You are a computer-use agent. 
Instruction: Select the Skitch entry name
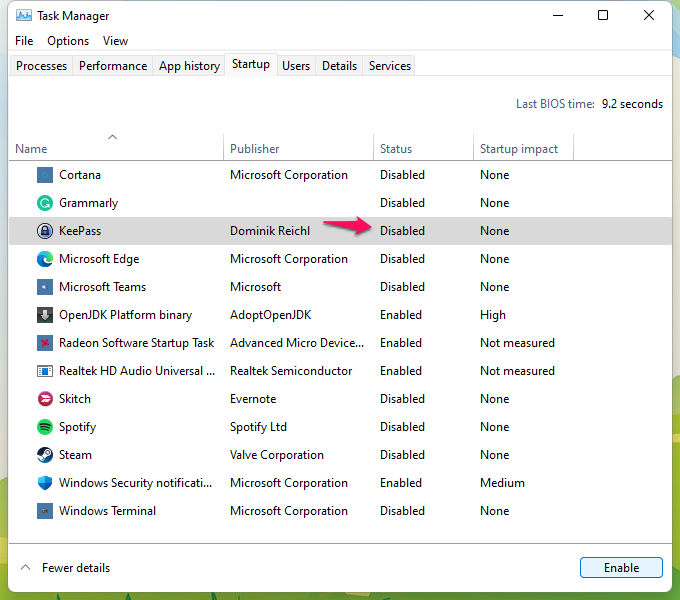[x=75, y=399]
